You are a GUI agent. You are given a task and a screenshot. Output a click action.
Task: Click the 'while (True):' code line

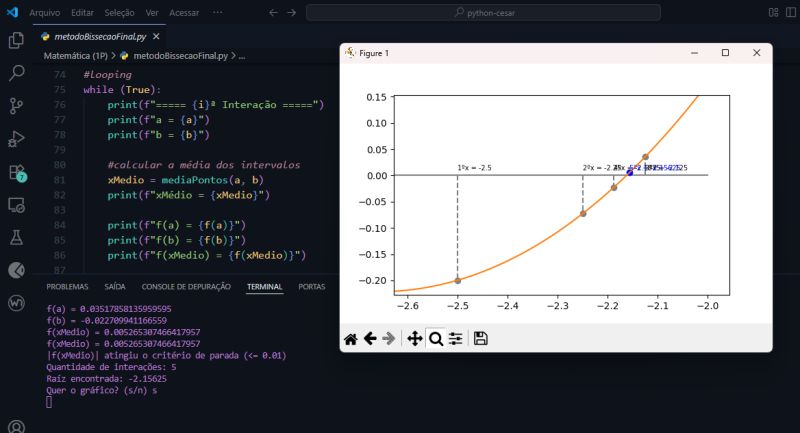[122, 90]
